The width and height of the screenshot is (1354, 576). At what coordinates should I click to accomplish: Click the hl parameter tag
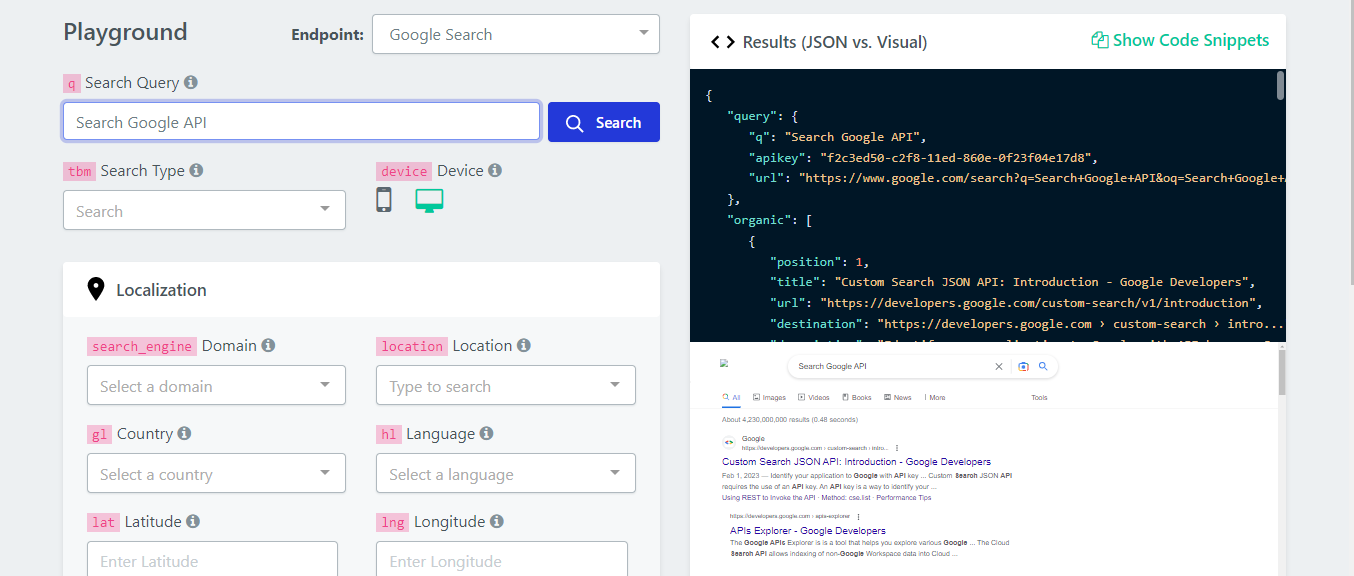[389, 434]
